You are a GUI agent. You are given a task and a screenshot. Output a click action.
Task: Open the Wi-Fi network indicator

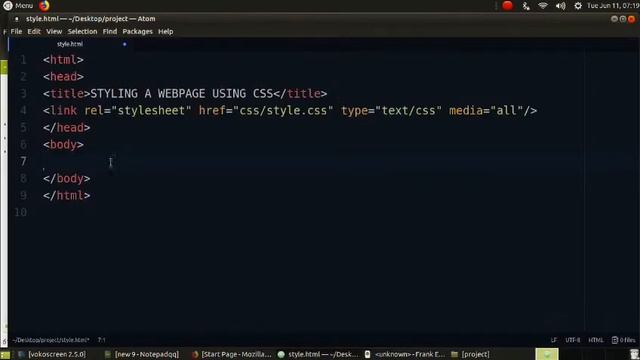pos(542,6)
